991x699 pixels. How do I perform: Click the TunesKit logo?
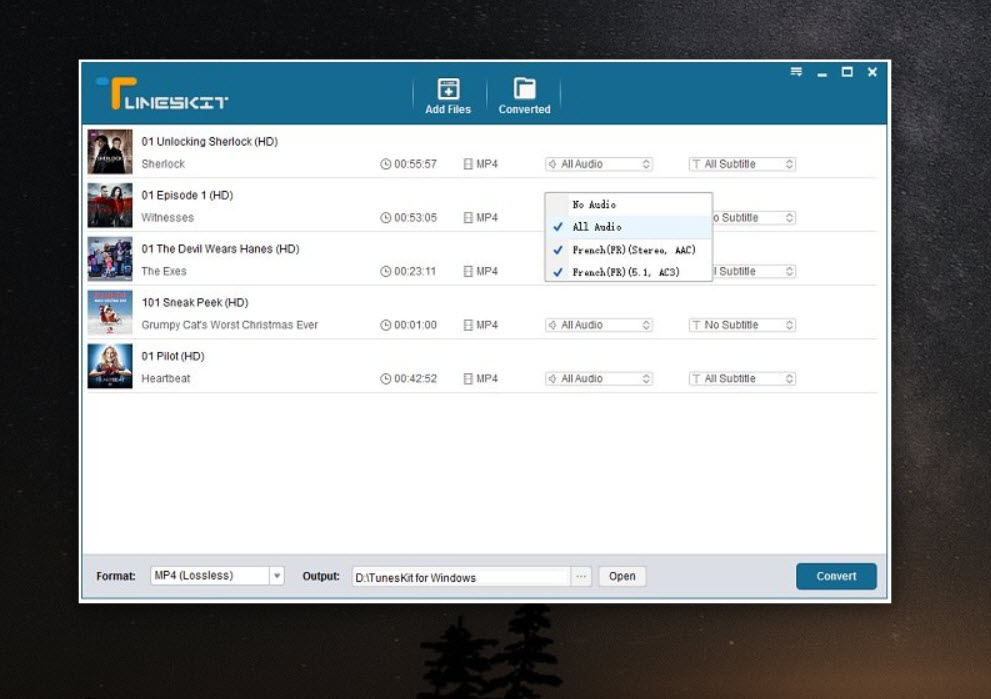(x=162, y=94)
